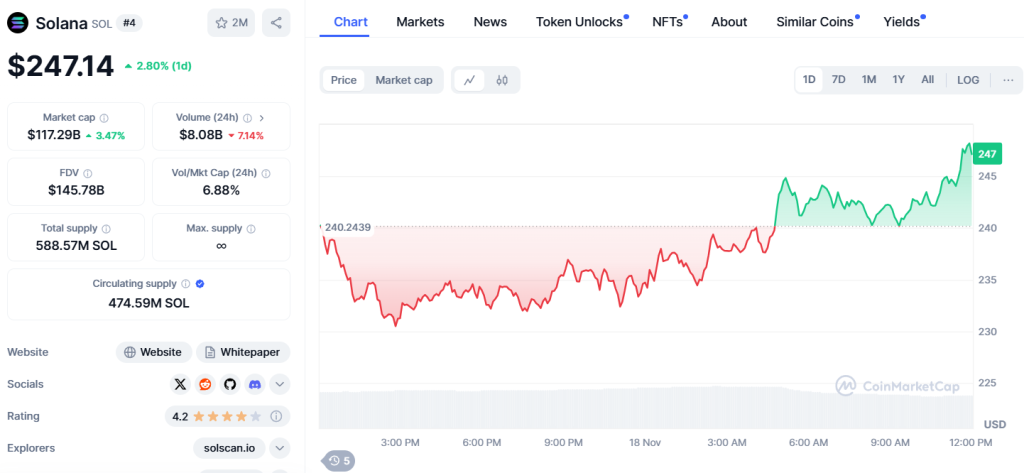Open the GitHub social icon

tap(230, 384)
